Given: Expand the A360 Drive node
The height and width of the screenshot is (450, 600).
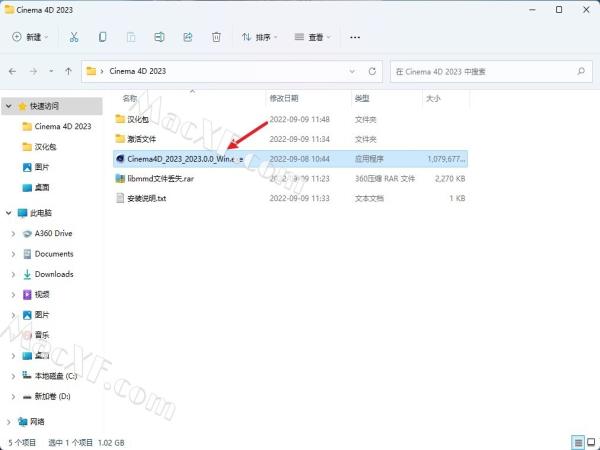Looking at the screenshot, I should pos(13,233).
